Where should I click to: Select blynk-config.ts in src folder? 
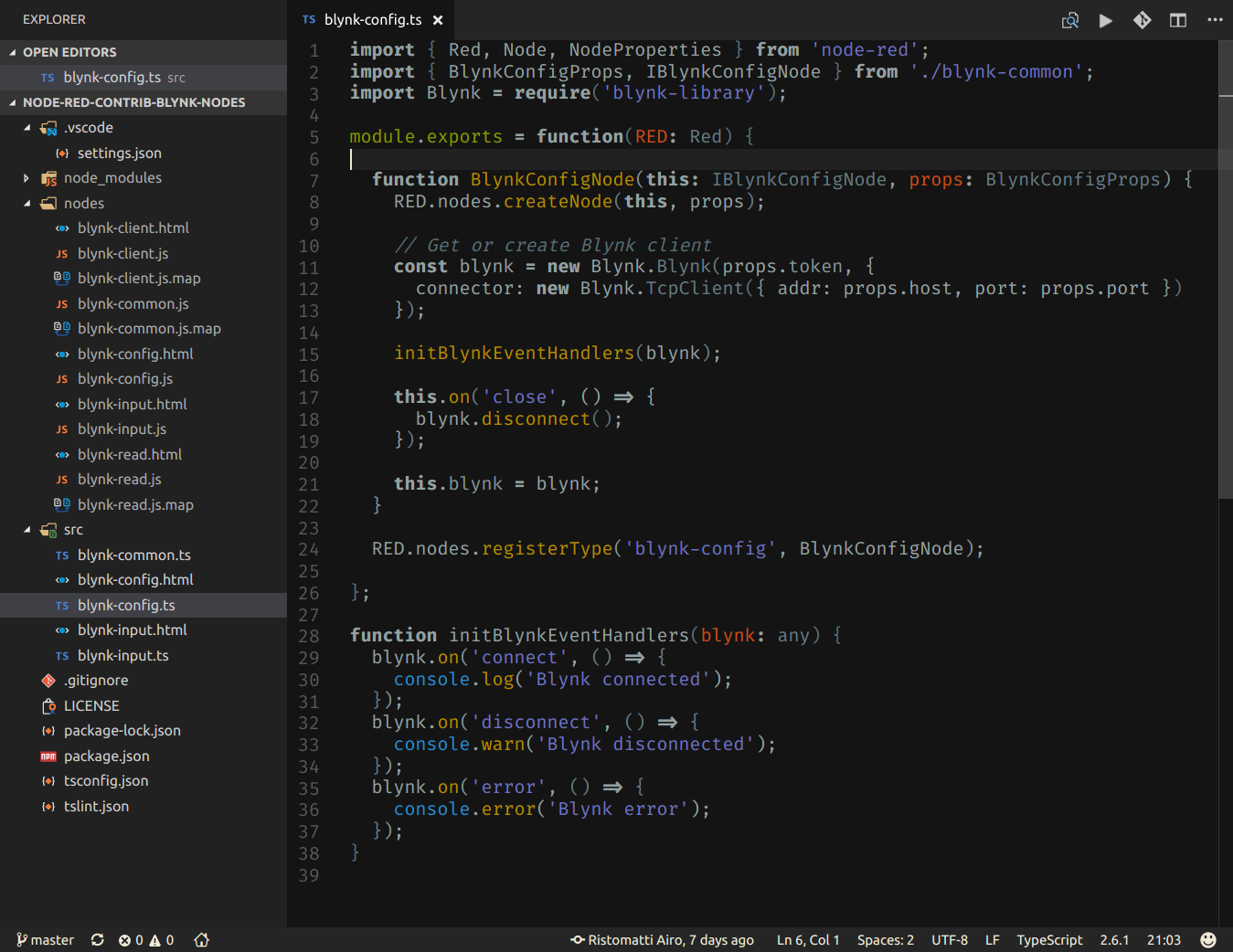(143, 605)
